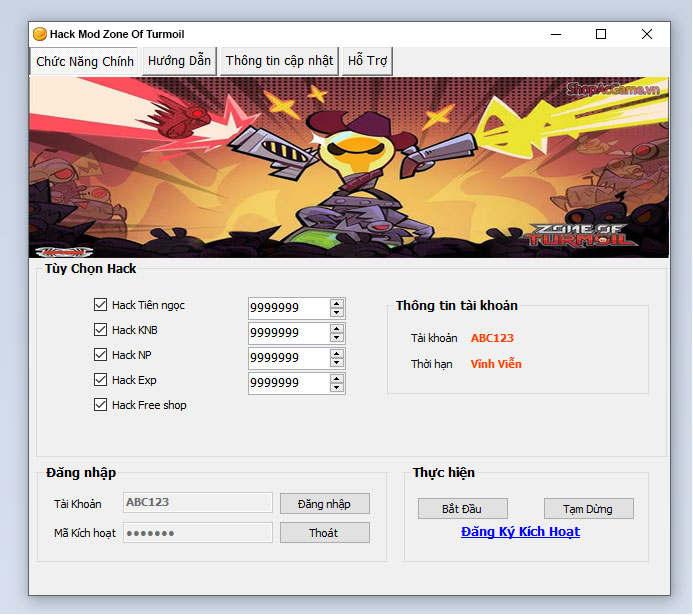Viewport: 693px width, 616px height.
Task: Uncheck Hack Tiên ngọc checkbox
Action: click(x=100, y=304)
